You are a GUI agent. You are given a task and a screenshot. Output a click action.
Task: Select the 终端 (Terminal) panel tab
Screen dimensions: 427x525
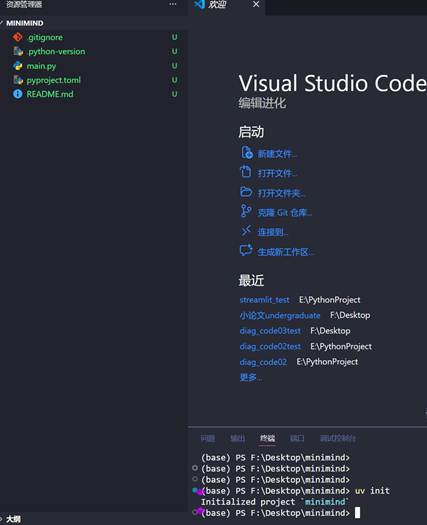click(x=267, y=438)
